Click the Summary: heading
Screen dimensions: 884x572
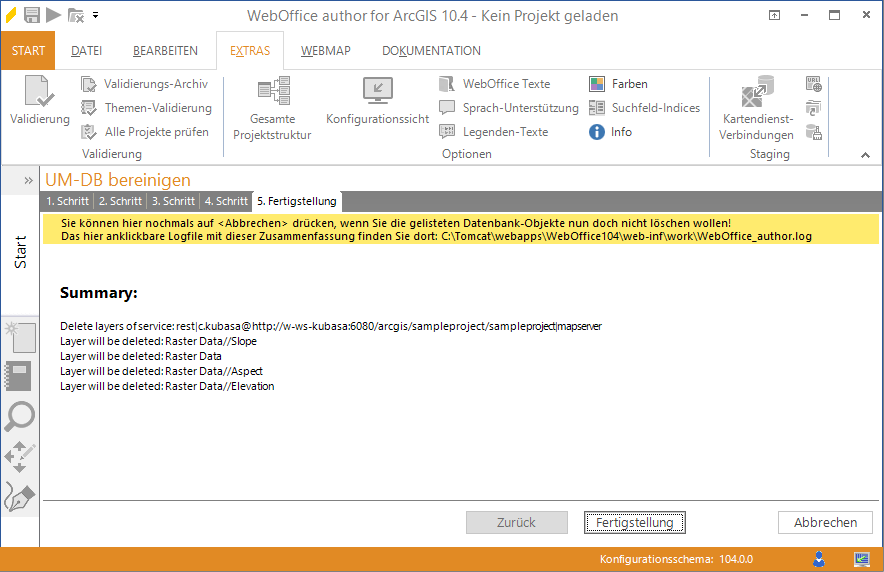[99, 293]
